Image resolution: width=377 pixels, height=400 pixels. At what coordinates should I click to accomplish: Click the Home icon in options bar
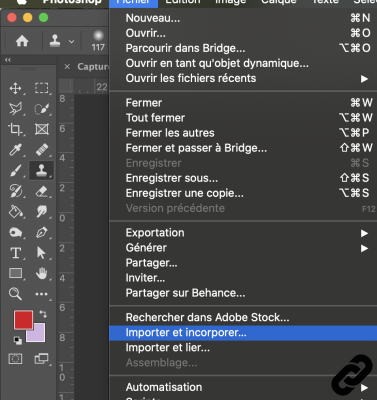(22, 41)
